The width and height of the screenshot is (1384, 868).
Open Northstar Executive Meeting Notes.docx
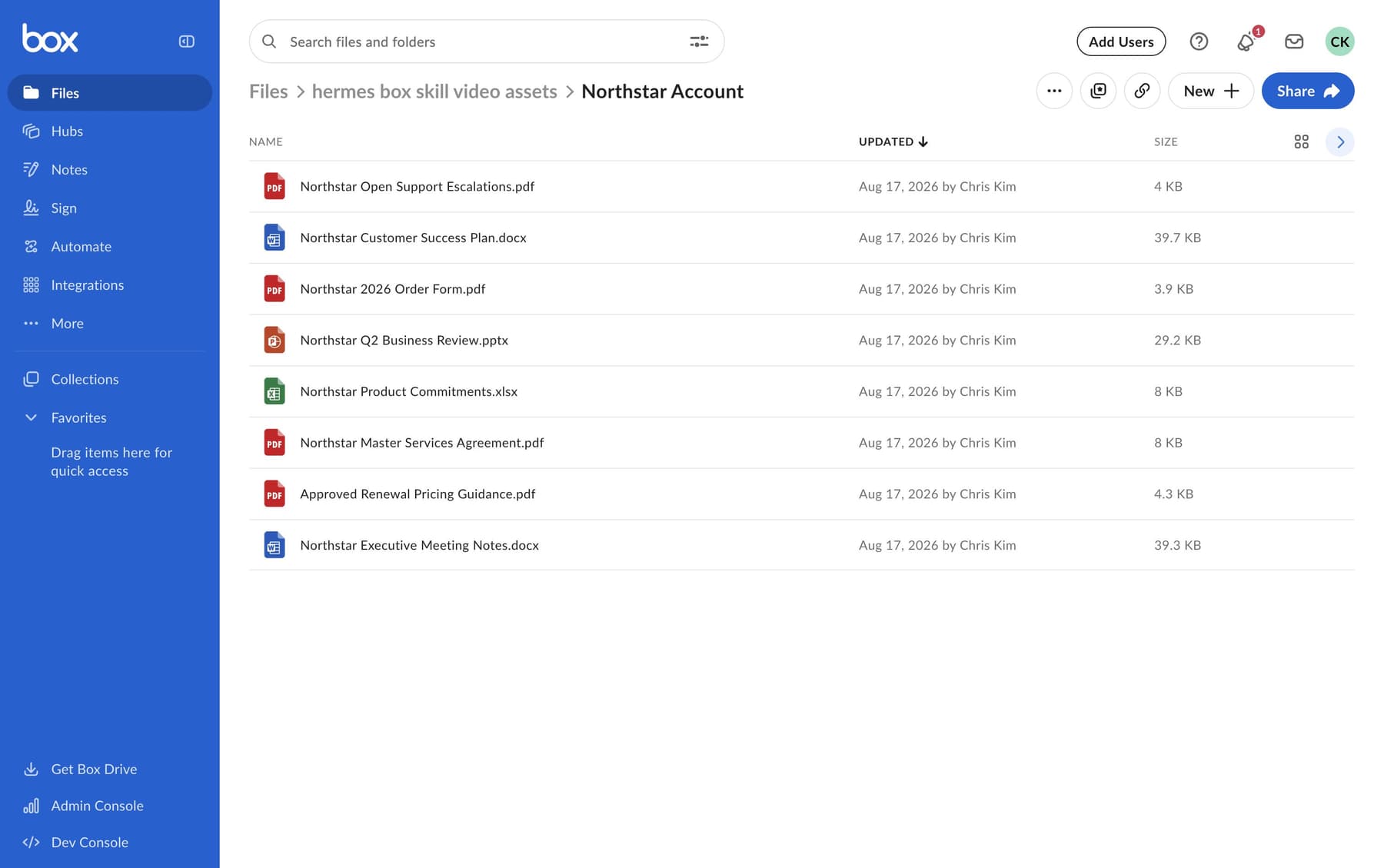(419, 545)
